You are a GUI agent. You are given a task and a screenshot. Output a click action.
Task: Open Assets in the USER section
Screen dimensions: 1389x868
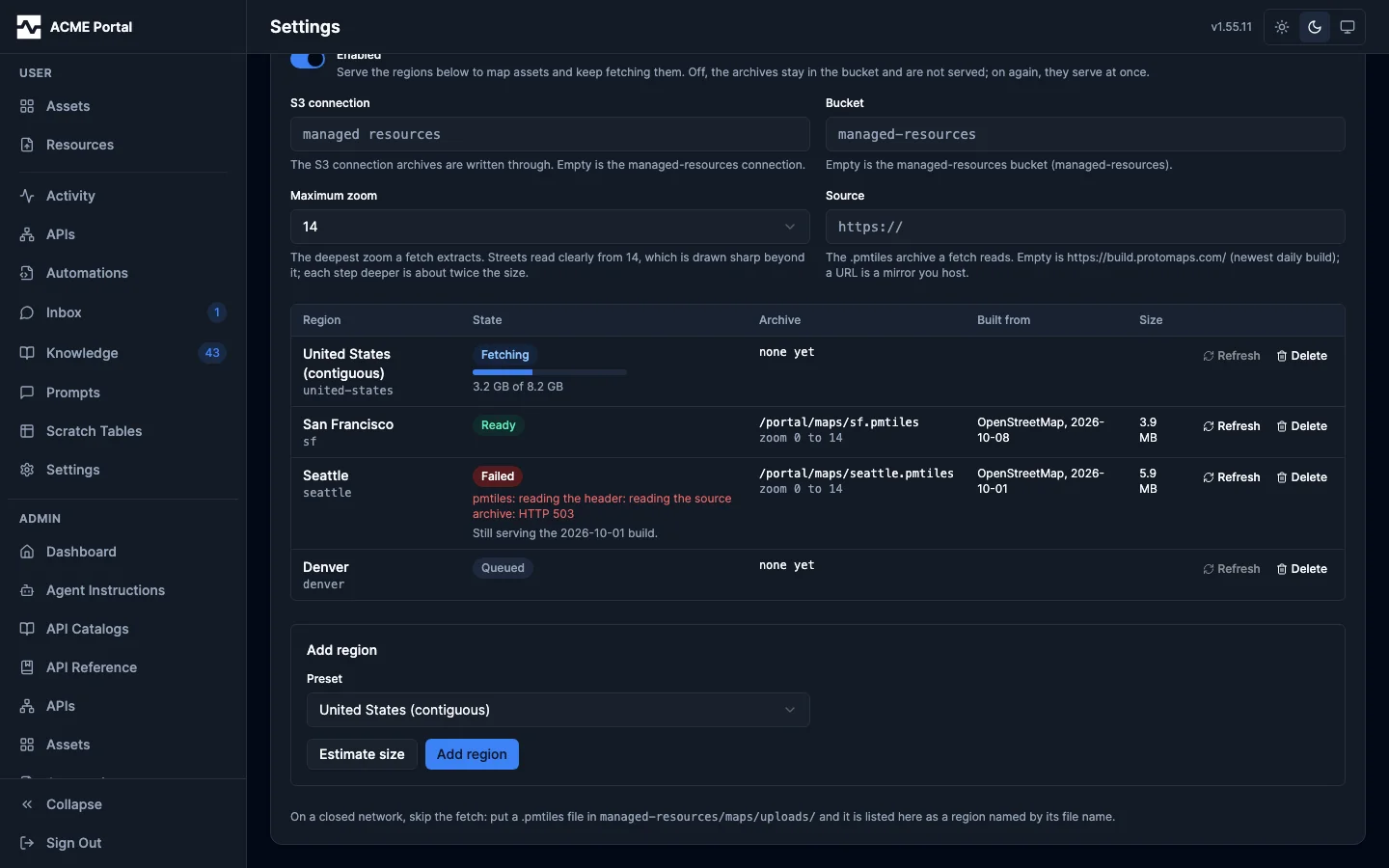(123, 106)
